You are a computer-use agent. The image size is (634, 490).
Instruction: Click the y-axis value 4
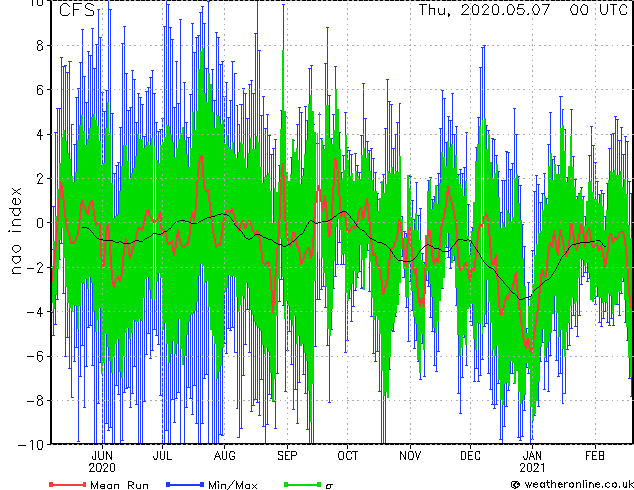pyautogui.click(x=40, y=134)
